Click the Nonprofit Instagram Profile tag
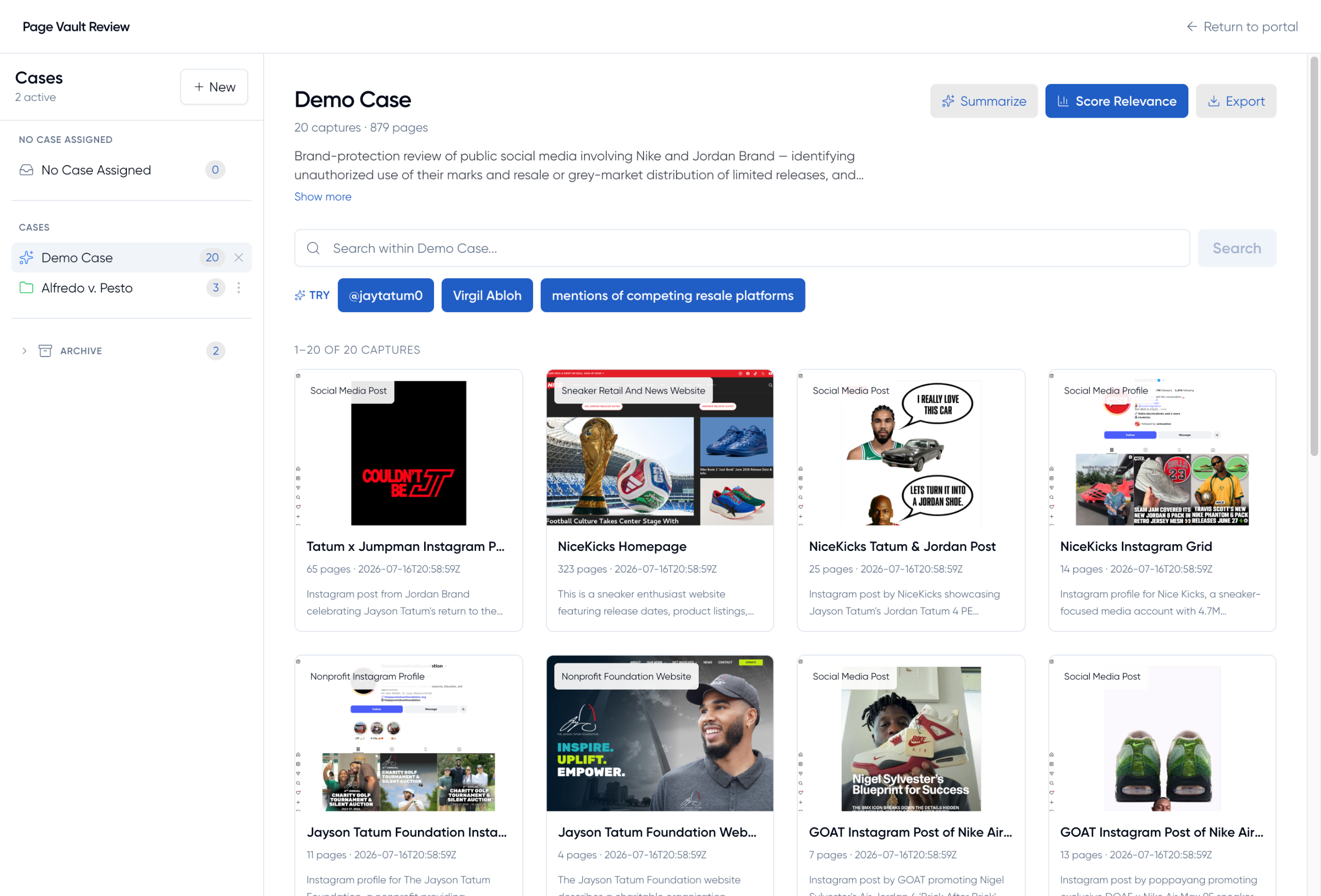The height and width of the screenshot is (896, 1321). (x=367, y=677)
